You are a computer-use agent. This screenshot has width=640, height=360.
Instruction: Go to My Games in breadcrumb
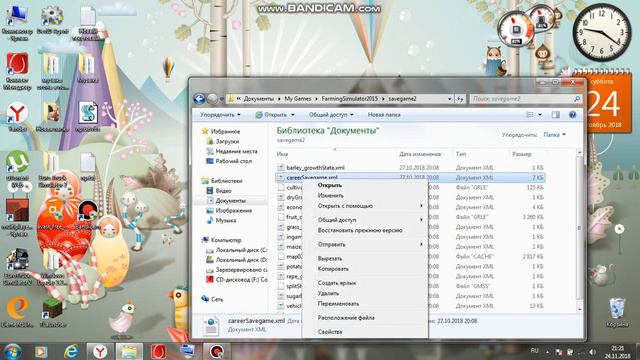coord(298,99)
